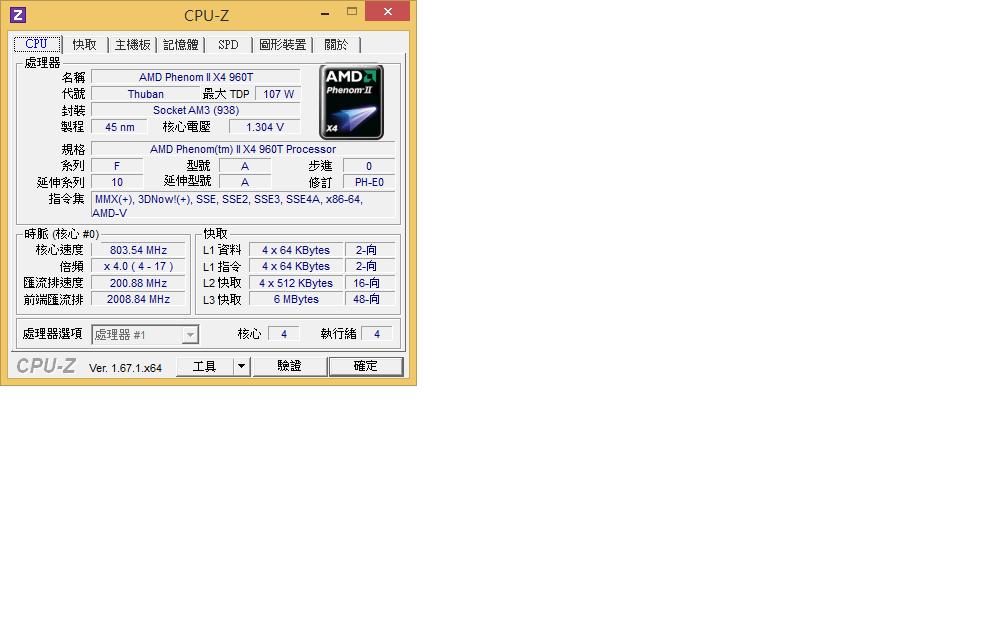1008x630 pixels.
Task: Click the 系列 family value 'F'
Action: click(117, 166)
